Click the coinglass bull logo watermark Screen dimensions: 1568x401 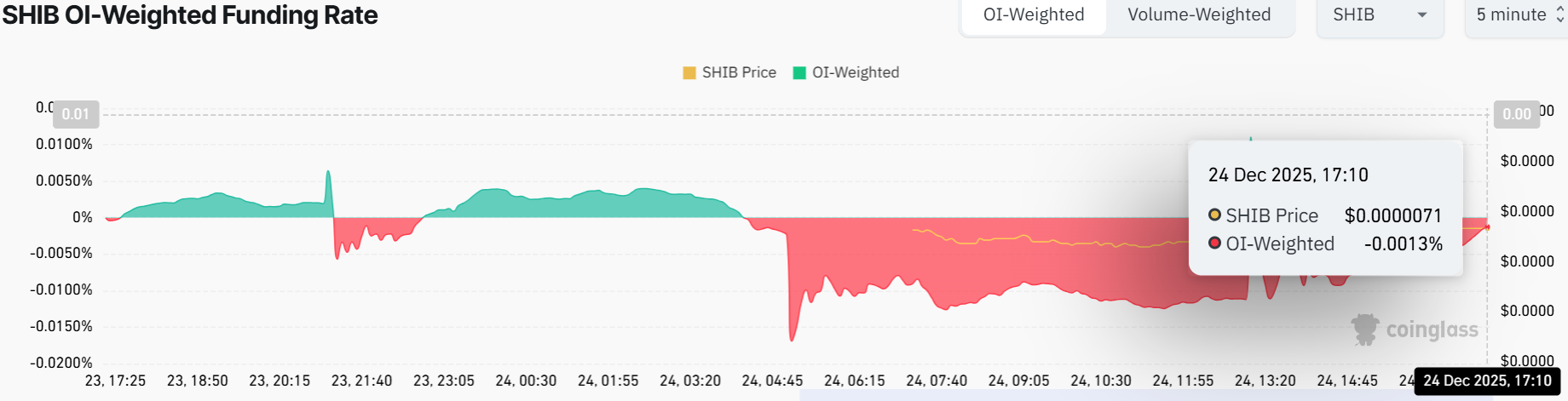1365,329
